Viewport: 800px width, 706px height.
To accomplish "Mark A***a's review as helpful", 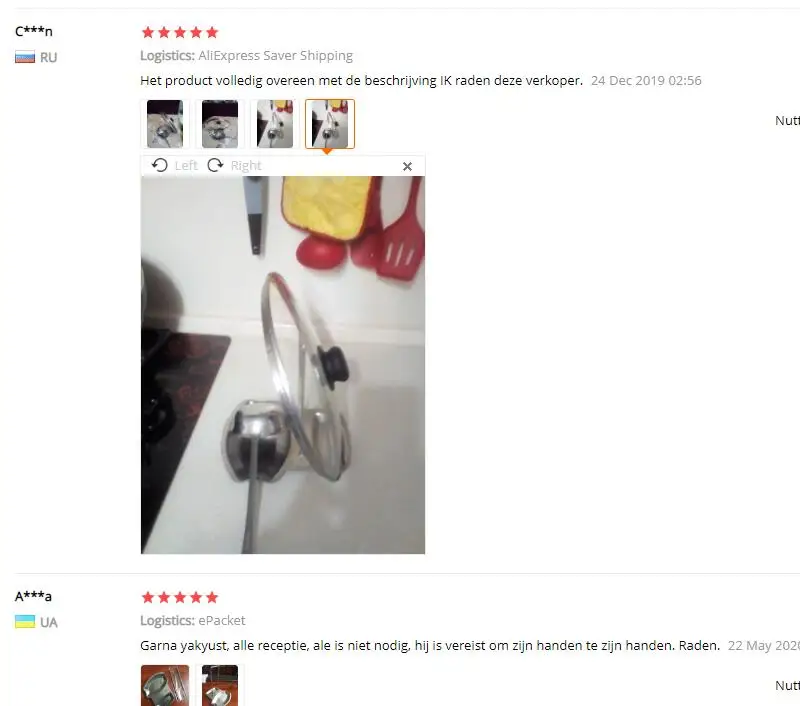I will pyautogui.click(x=787, y=685).
